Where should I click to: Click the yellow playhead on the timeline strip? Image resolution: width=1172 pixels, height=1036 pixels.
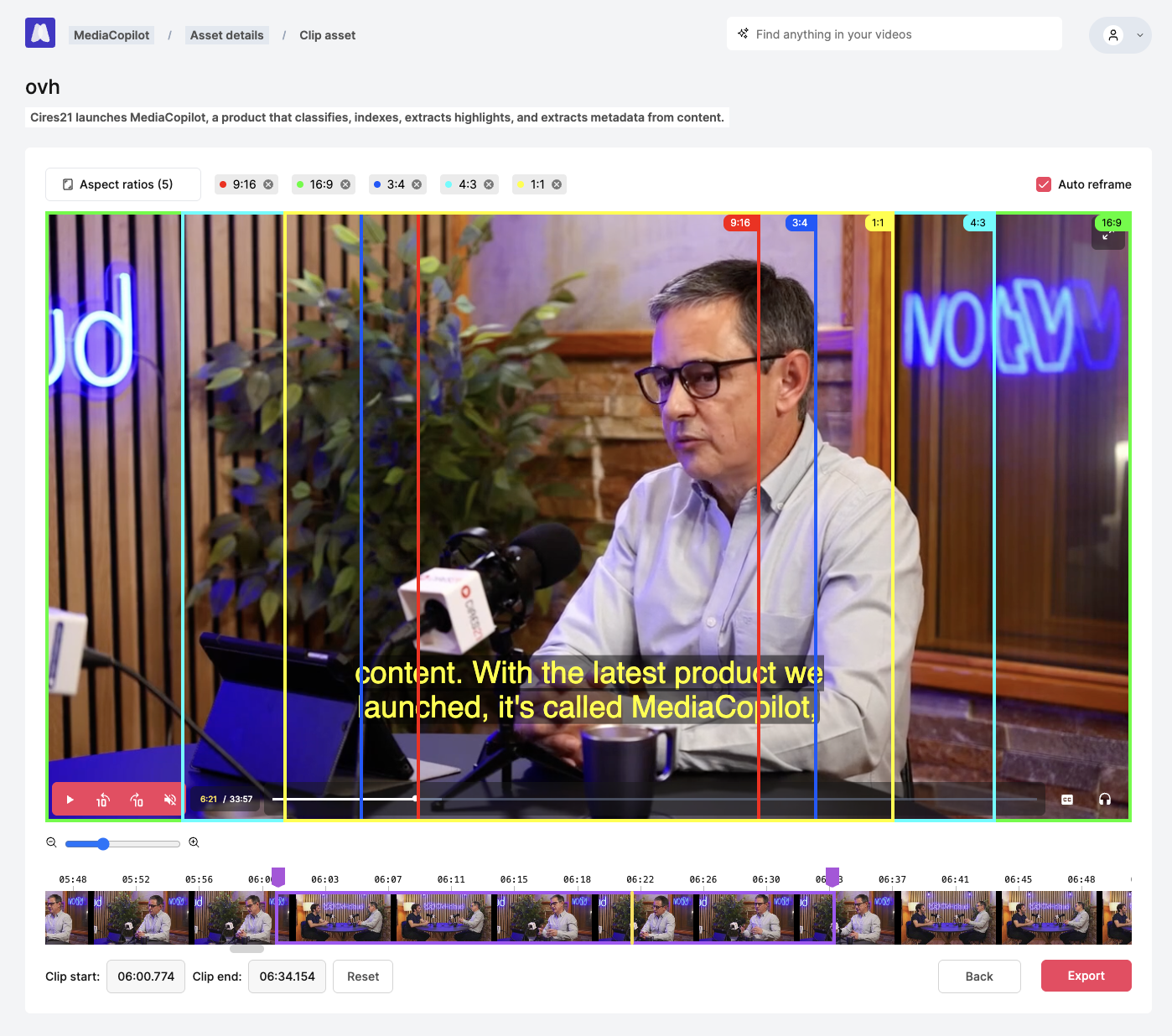(x=631, y=918)
